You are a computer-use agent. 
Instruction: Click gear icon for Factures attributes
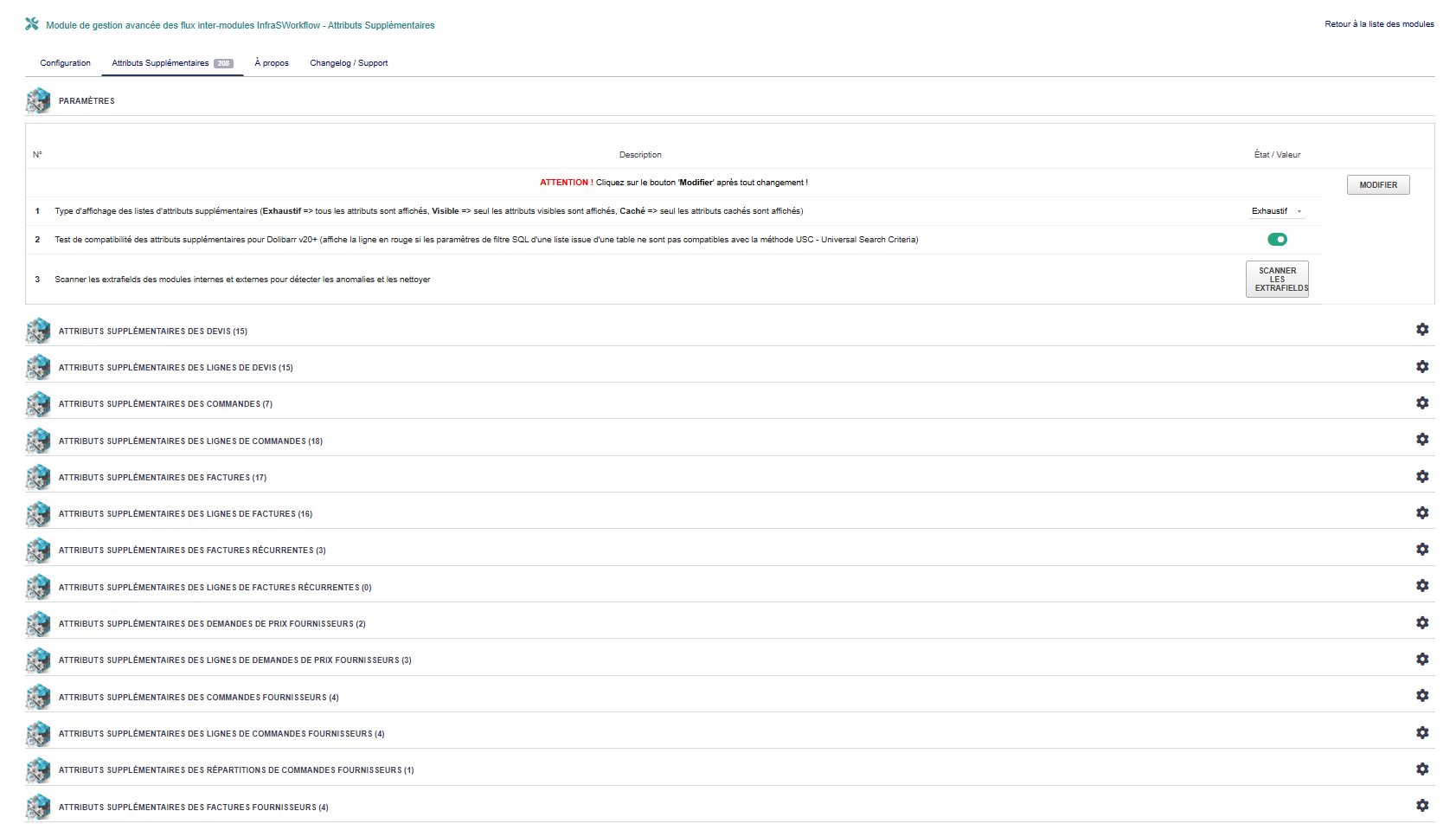pyautogui.click(x=1421, y=477)
